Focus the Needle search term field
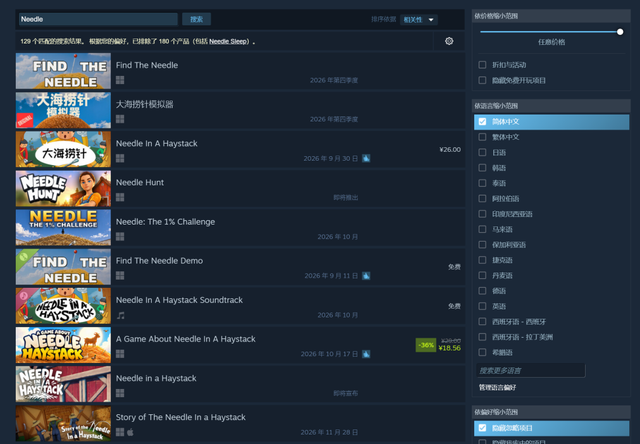This screenshot has width=640, height=444. click(98, 19)
